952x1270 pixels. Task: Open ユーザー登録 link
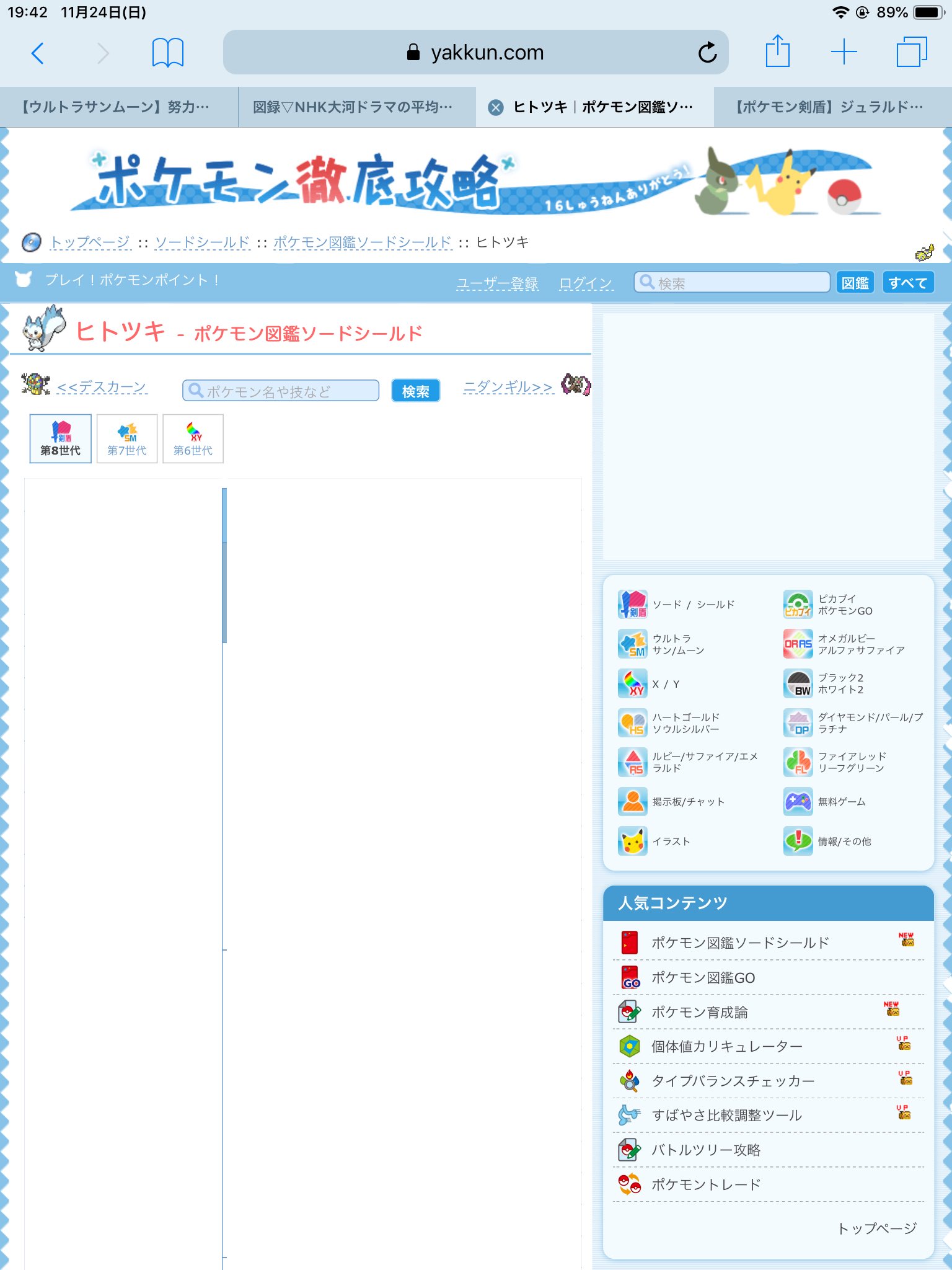click(x=497, y=283)
